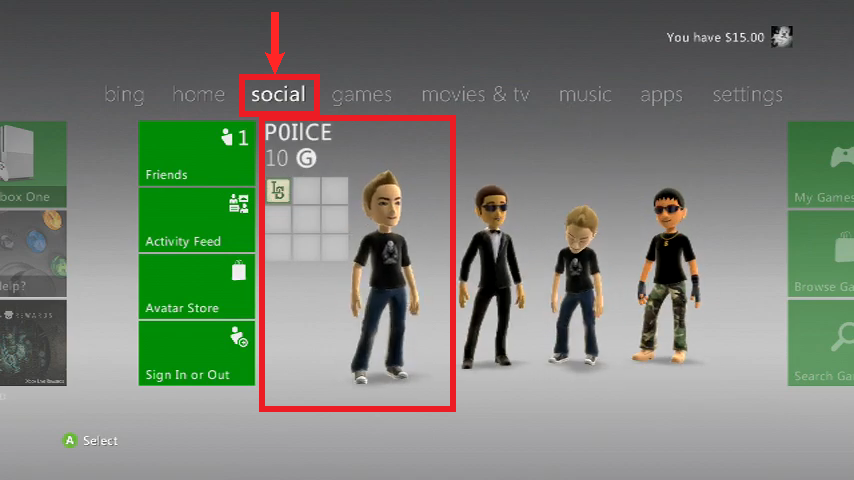Click the gamerpic next to account balance
854x480 pixels.
tap(782, 37)
